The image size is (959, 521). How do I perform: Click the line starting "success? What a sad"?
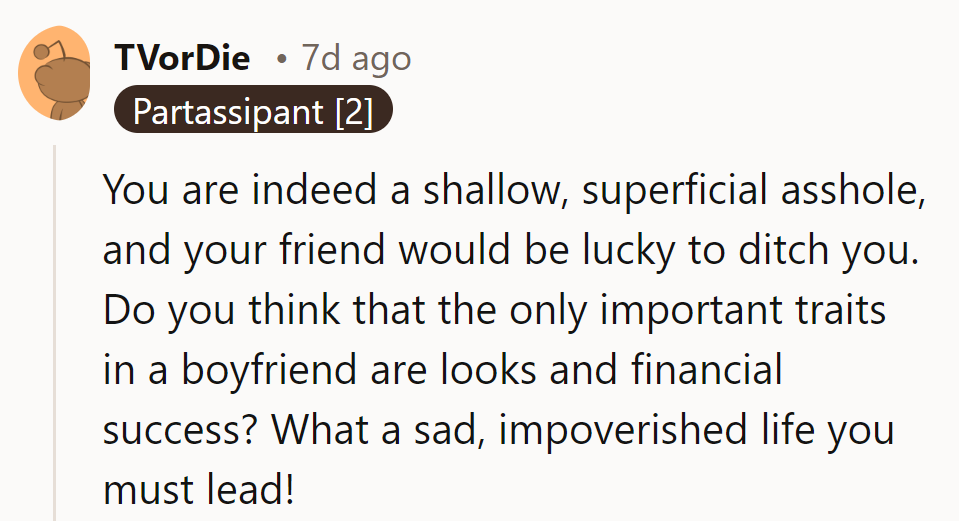pos(498,430)
